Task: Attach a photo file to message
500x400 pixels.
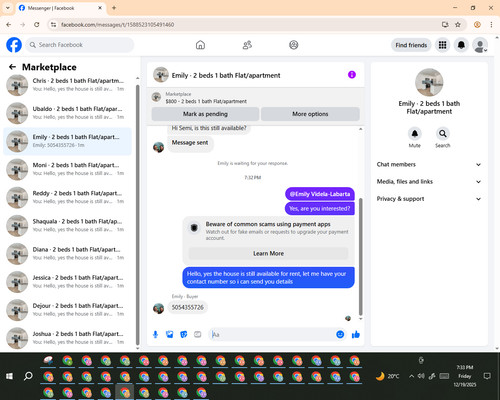Action: click(170, 334)
